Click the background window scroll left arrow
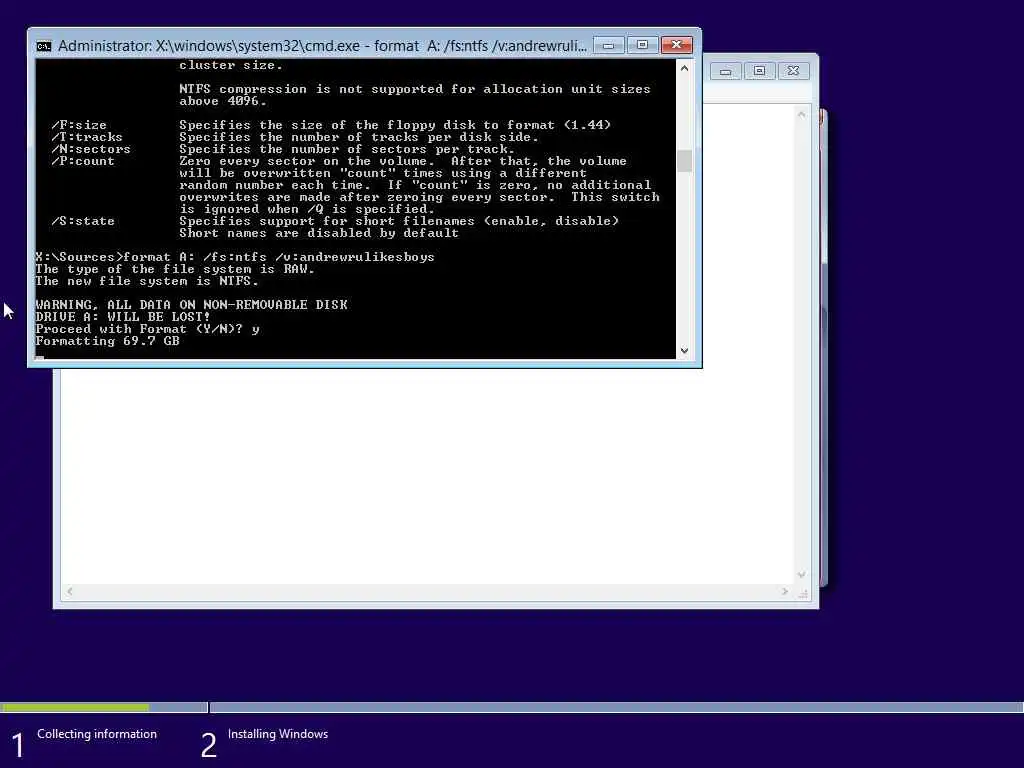 pos(70,592)
